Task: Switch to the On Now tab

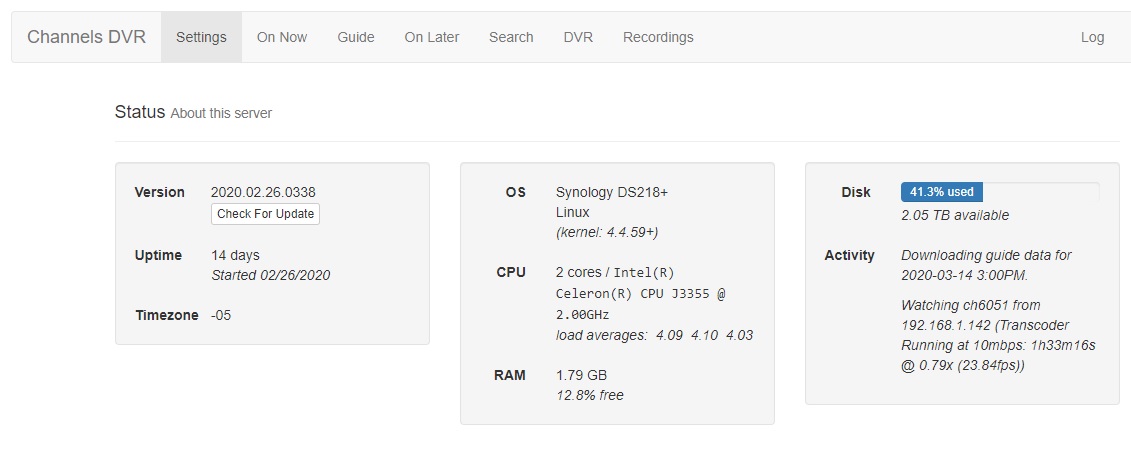Action: click(282, 37)
